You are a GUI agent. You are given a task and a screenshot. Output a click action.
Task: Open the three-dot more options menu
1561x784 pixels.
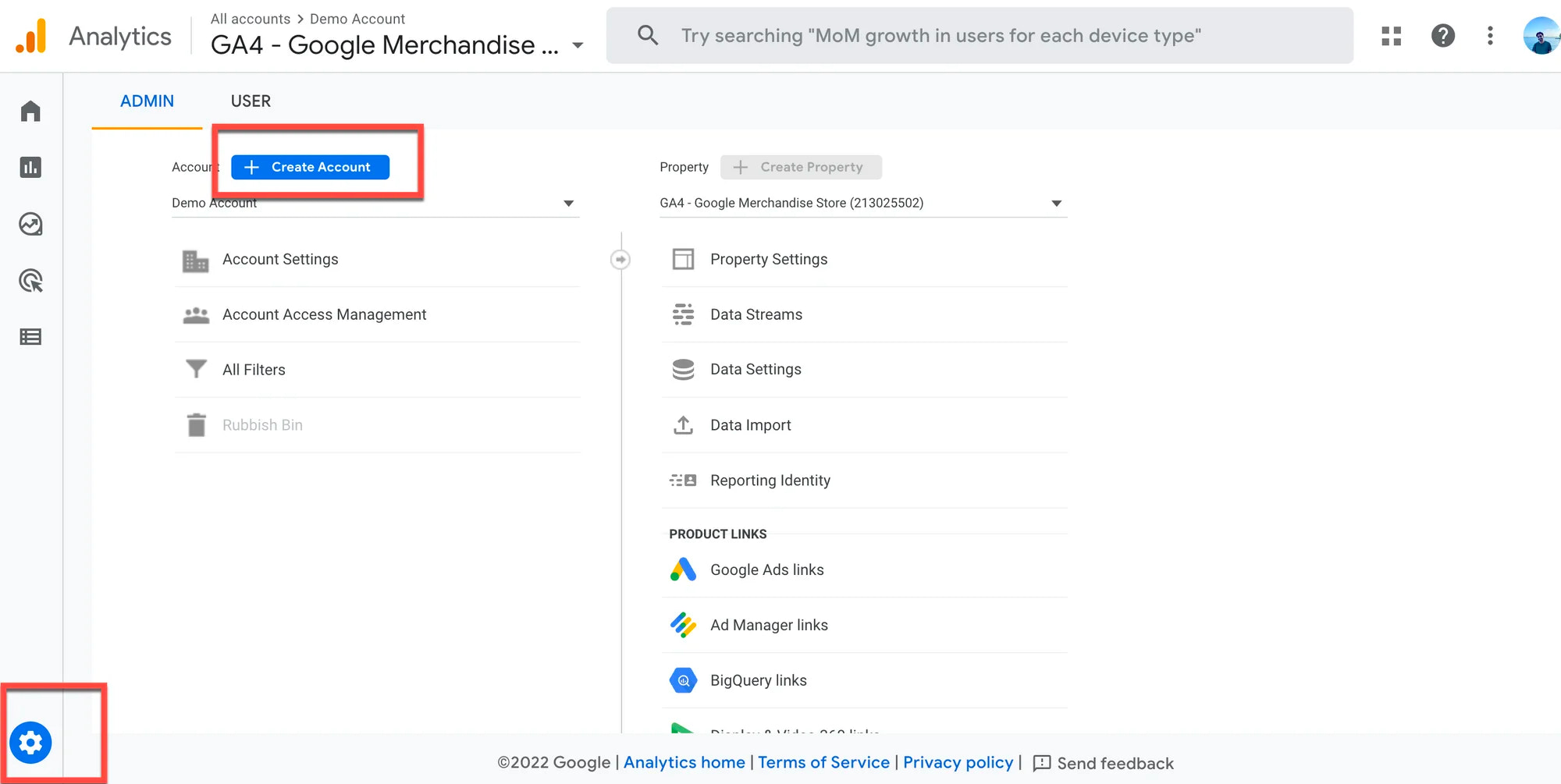point(1490,36)
